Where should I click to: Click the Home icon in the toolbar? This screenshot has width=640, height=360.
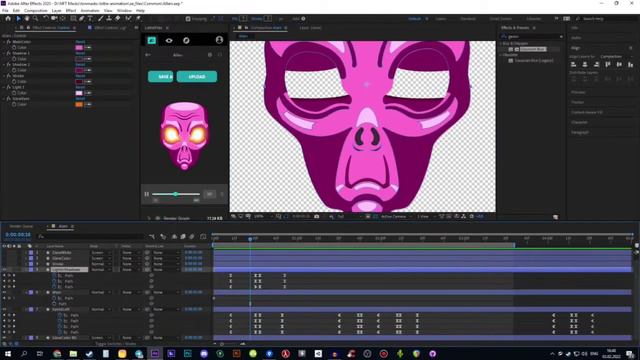(x=8, y=18)
